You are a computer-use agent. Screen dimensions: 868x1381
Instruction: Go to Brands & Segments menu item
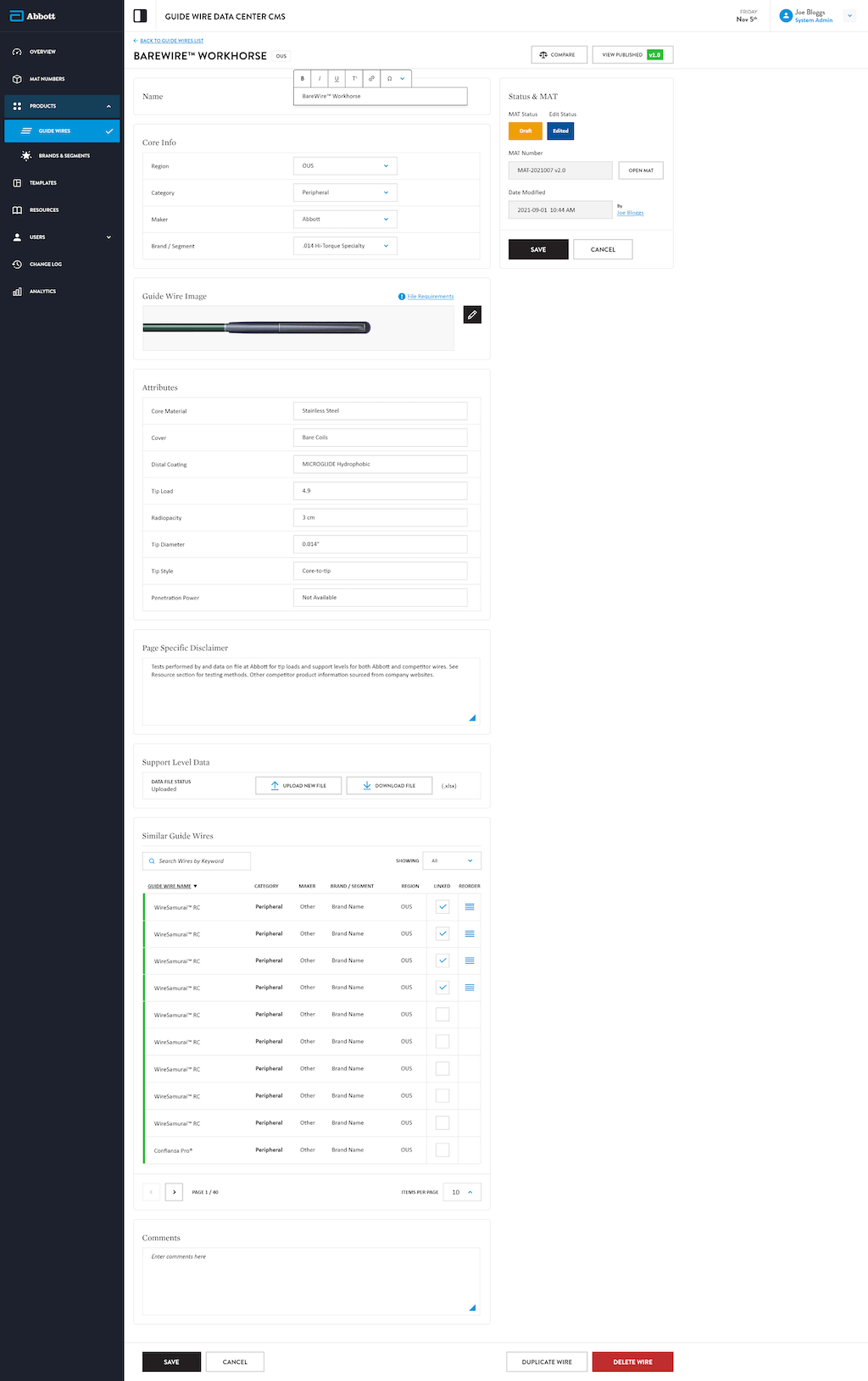tap(64, 156)
